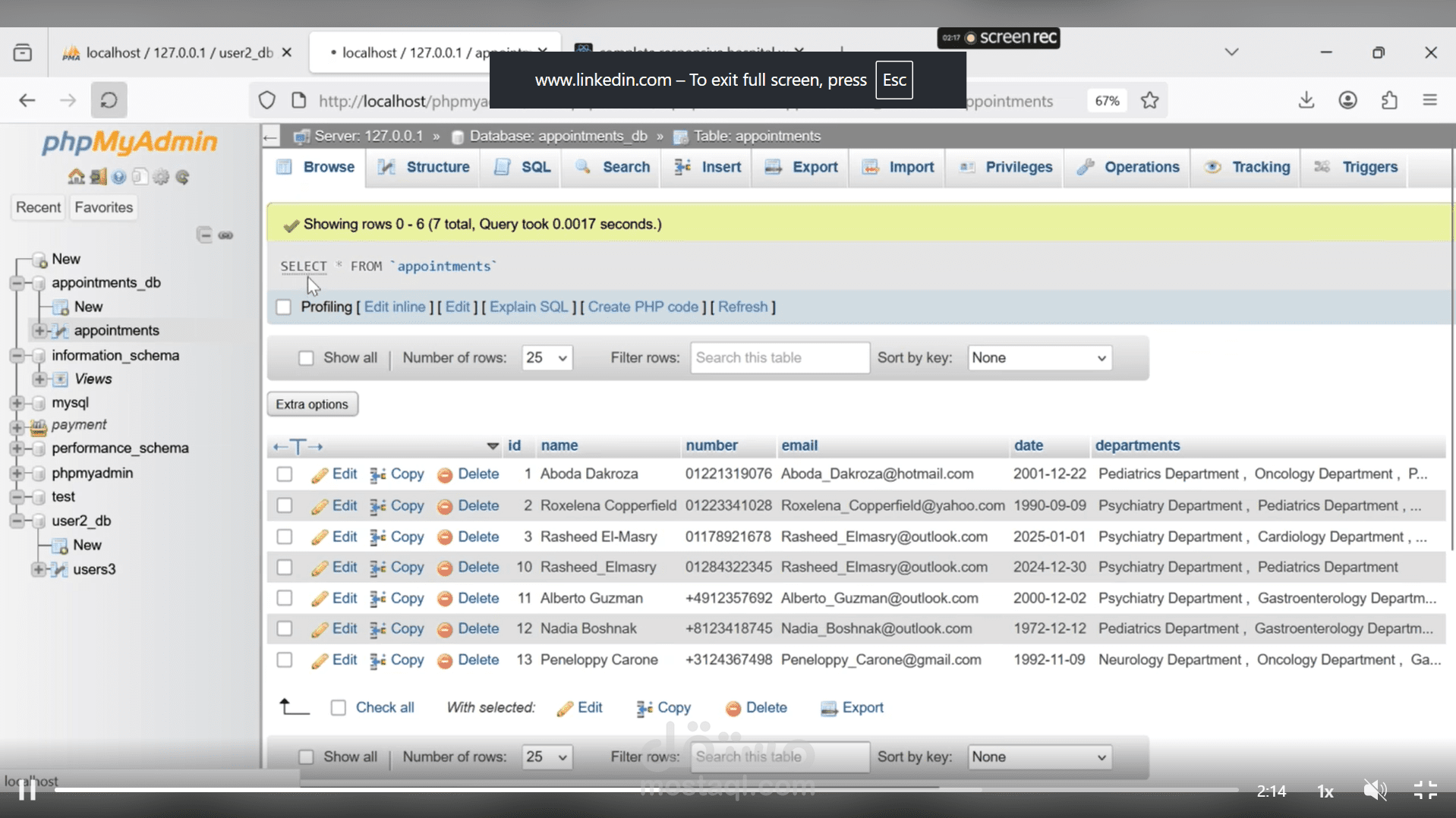Click Explain SQL link
The height and width of the screenshot is (818, 1456).
pyautogui.click(x=528, y=307)
